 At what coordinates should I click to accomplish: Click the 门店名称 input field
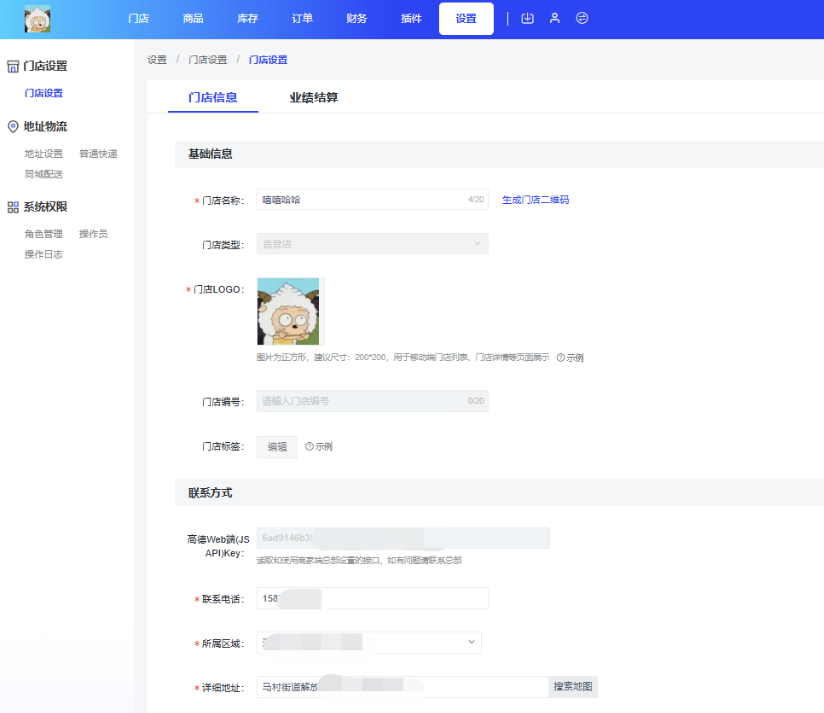tap(360, 200)
